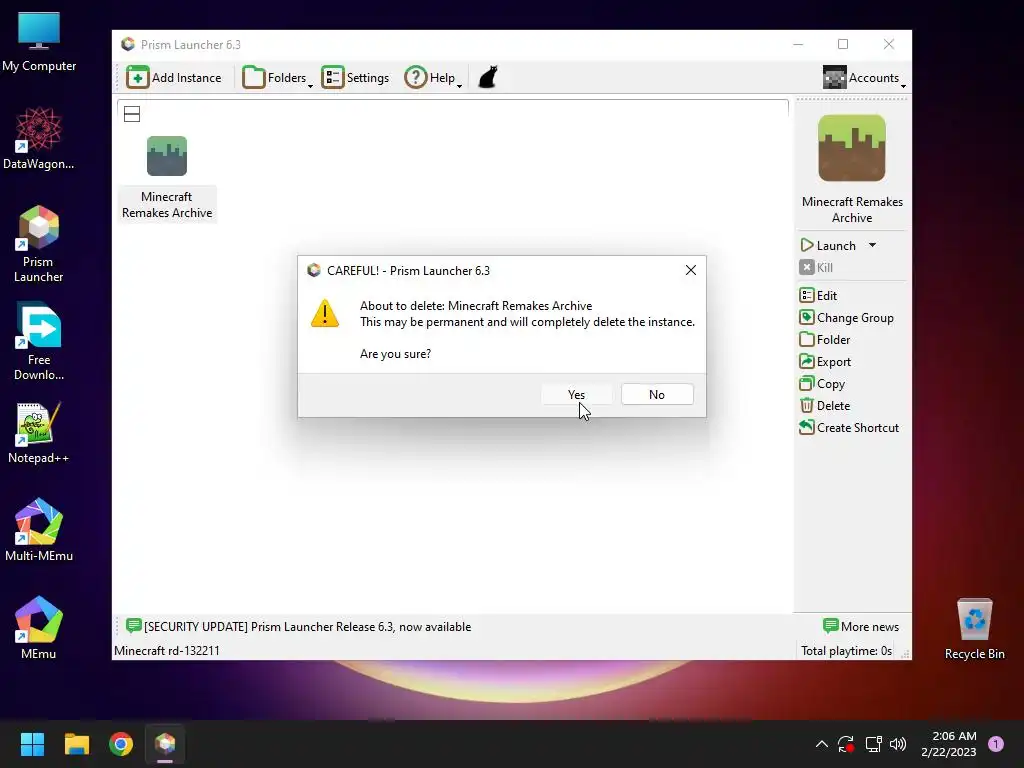
Task: Open the notification badge
Action: pos(995,744)
